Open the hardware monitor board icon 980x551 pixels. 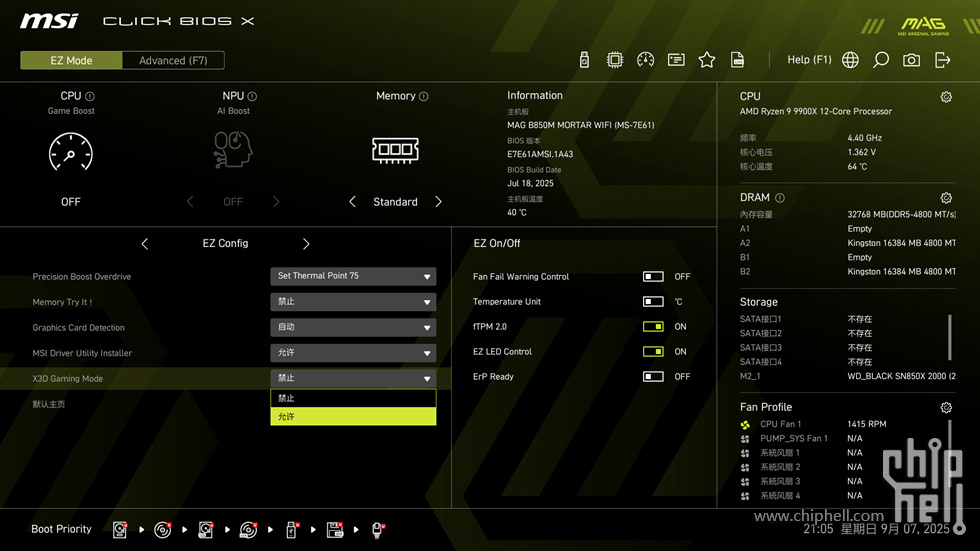tap(676, 60)
